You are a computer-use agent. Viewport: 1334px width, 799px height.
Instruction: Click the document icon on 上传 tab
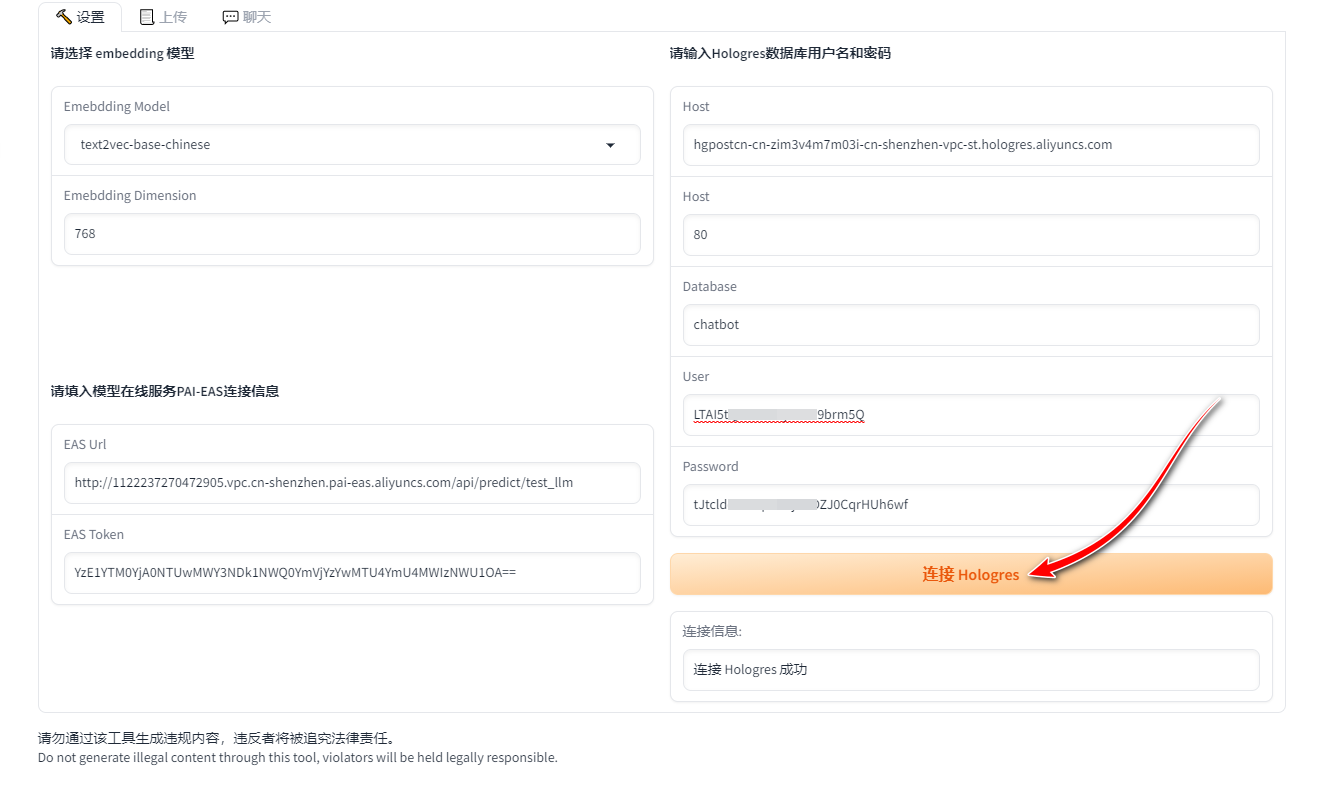(x=147, y=17)
